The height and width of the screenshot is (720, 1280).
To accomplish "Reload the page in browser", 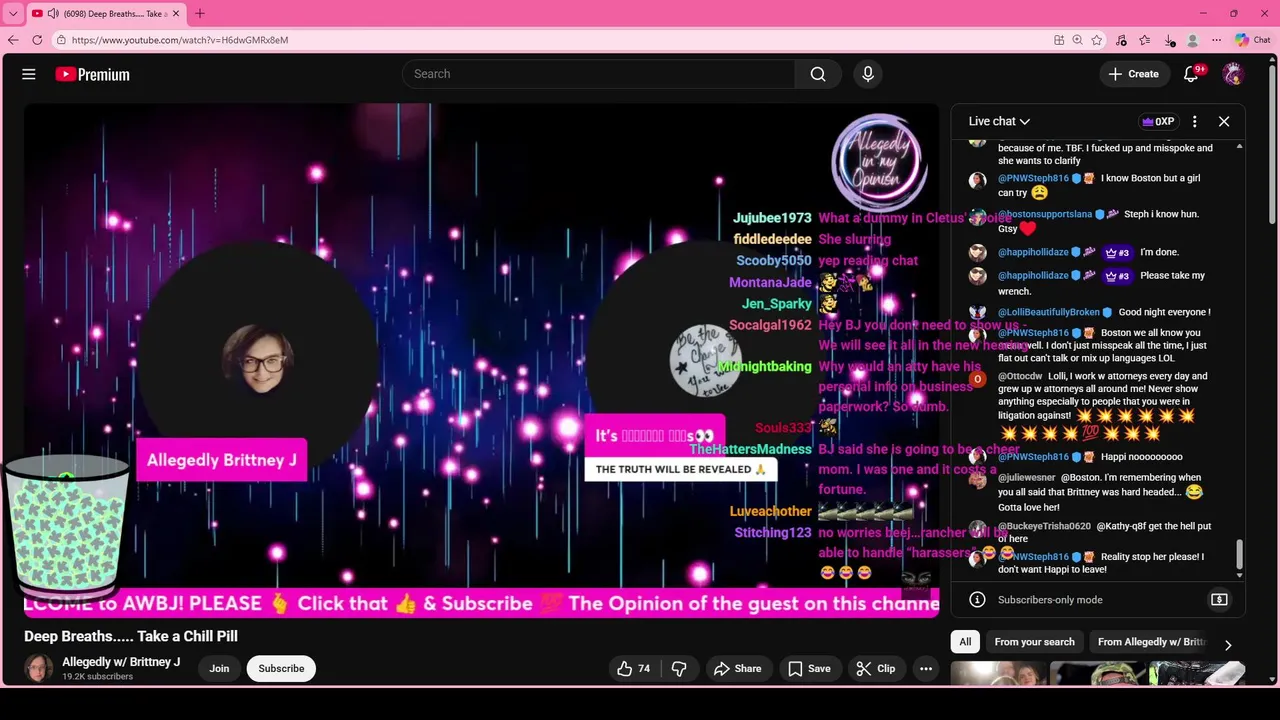I will [37, 40].
